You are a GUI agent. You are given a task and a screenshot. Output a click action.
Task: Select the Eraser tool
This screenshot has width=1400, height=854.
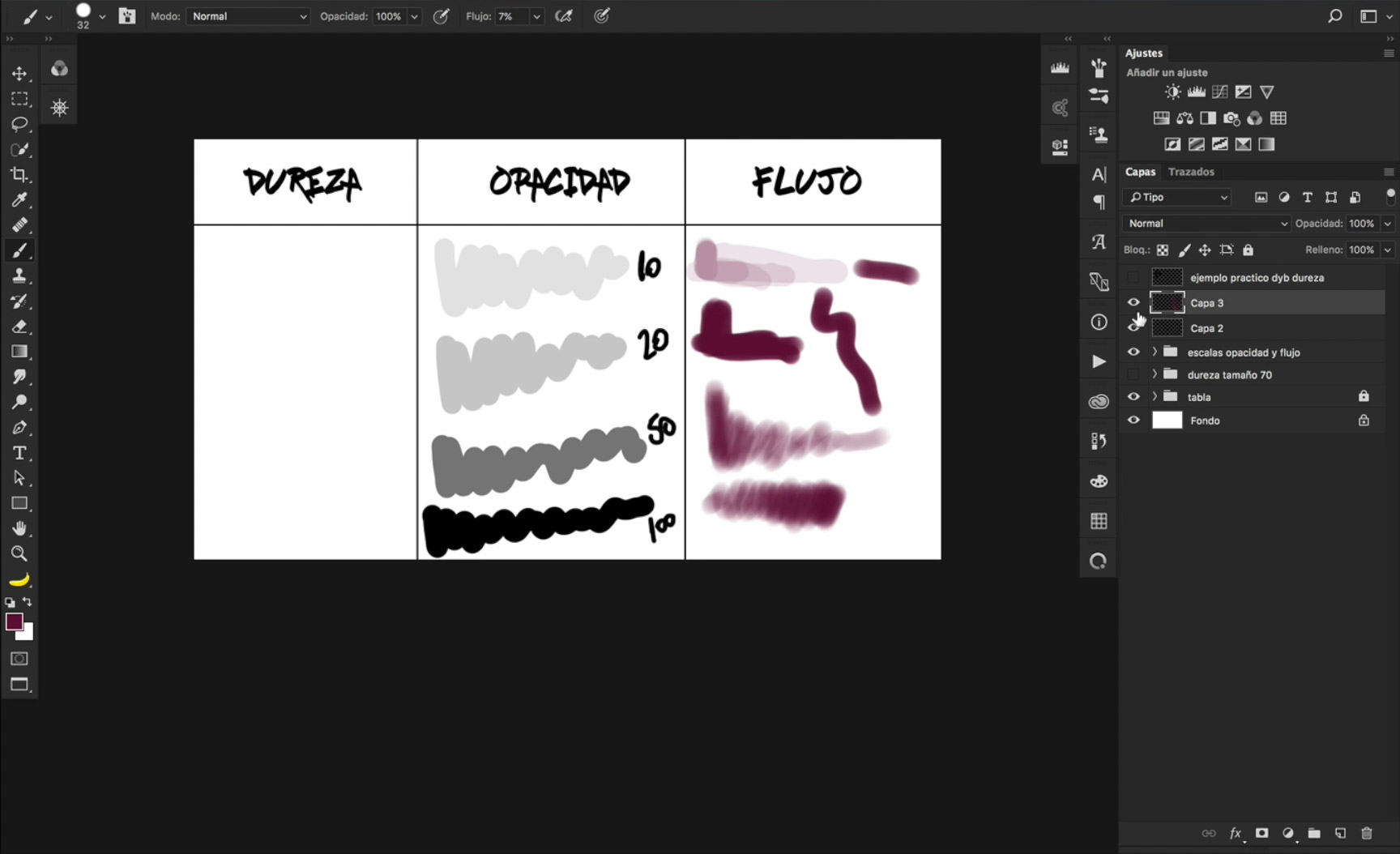coord(19,327)
